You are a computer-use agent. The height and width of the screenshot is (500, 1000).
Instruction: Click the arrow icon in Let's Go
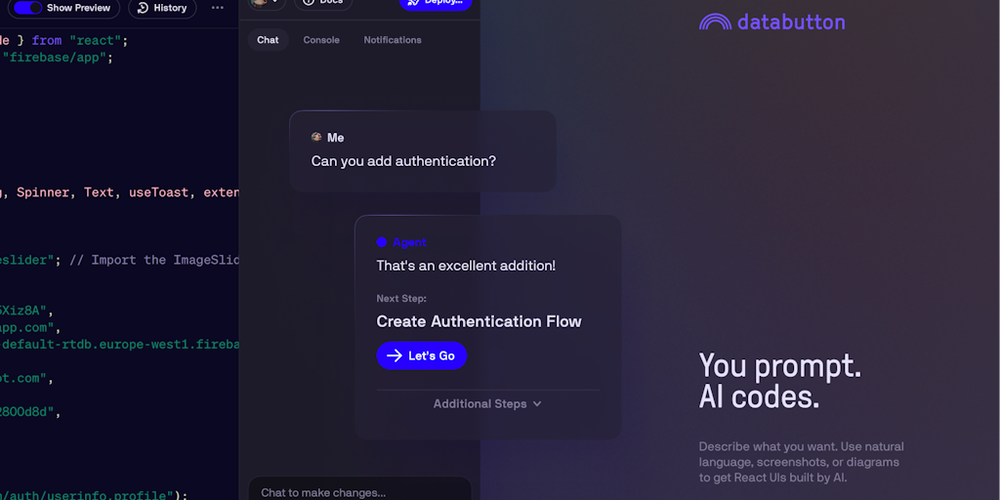(x=395, y=356)
